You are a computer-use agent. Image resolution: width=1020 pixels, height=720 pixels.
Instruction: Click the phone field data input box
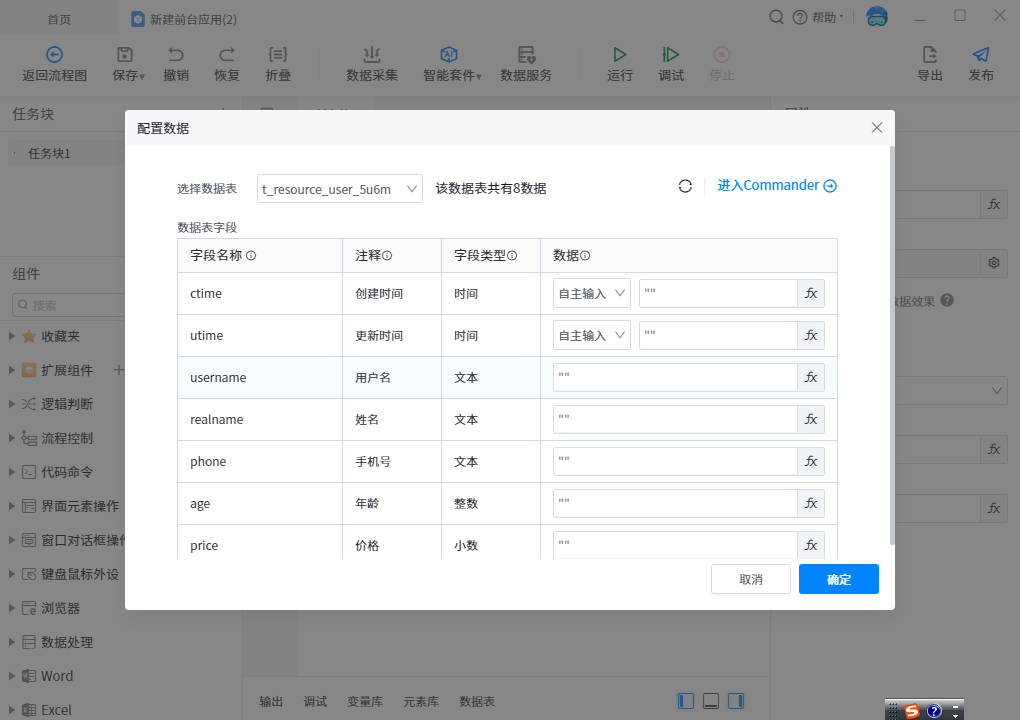[675, 462]
